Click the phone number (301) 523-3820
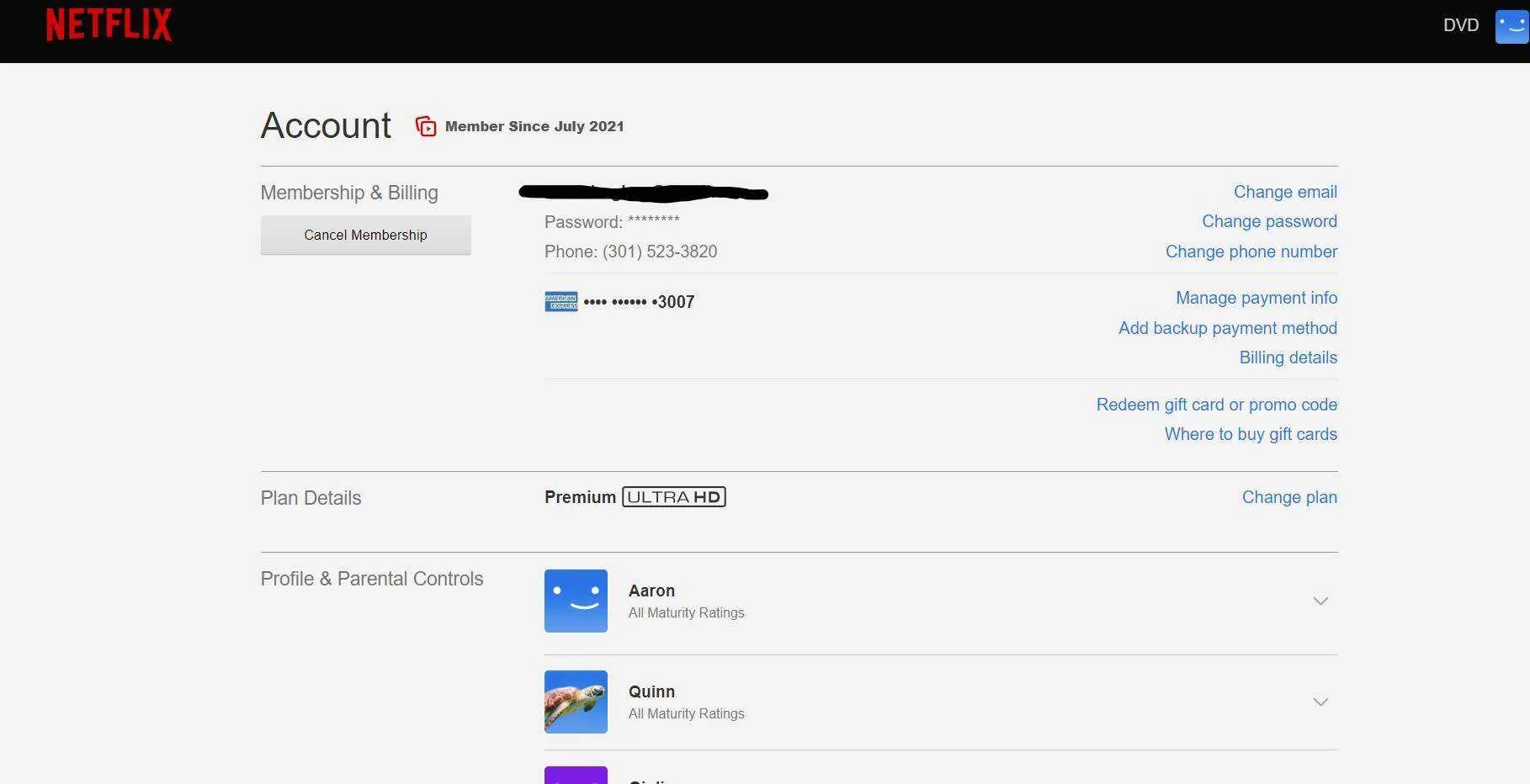Viewport: 1530px width, 784px height. (x=660, y=252)
